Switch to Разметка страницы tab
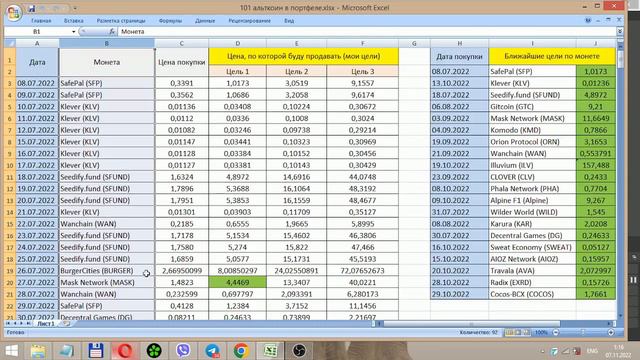Image resolution: width=640 pixels, height=360 pixels. pyautogui.click(x=121, y=20)
